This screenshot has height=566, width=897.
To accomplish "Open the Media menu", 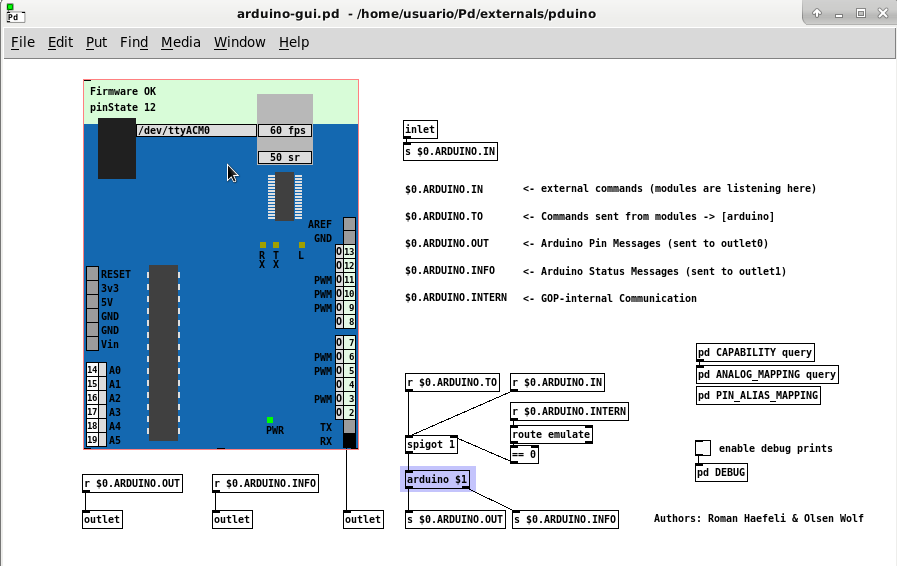I will (x=180, y=42).
